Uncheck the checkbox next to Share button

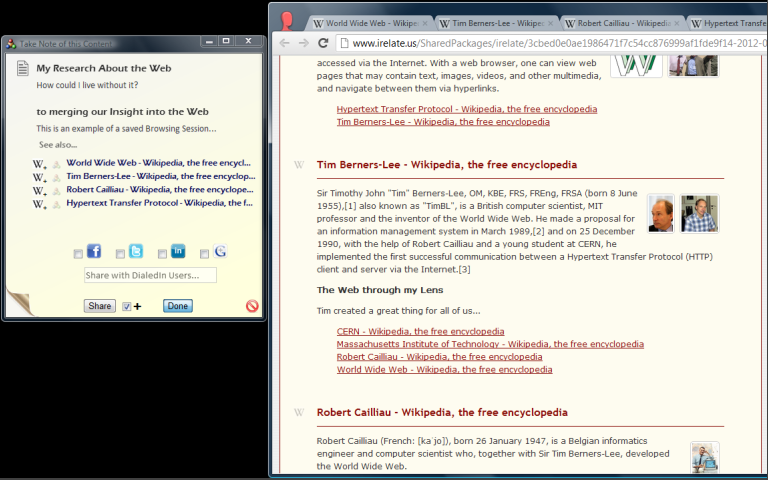127,307
